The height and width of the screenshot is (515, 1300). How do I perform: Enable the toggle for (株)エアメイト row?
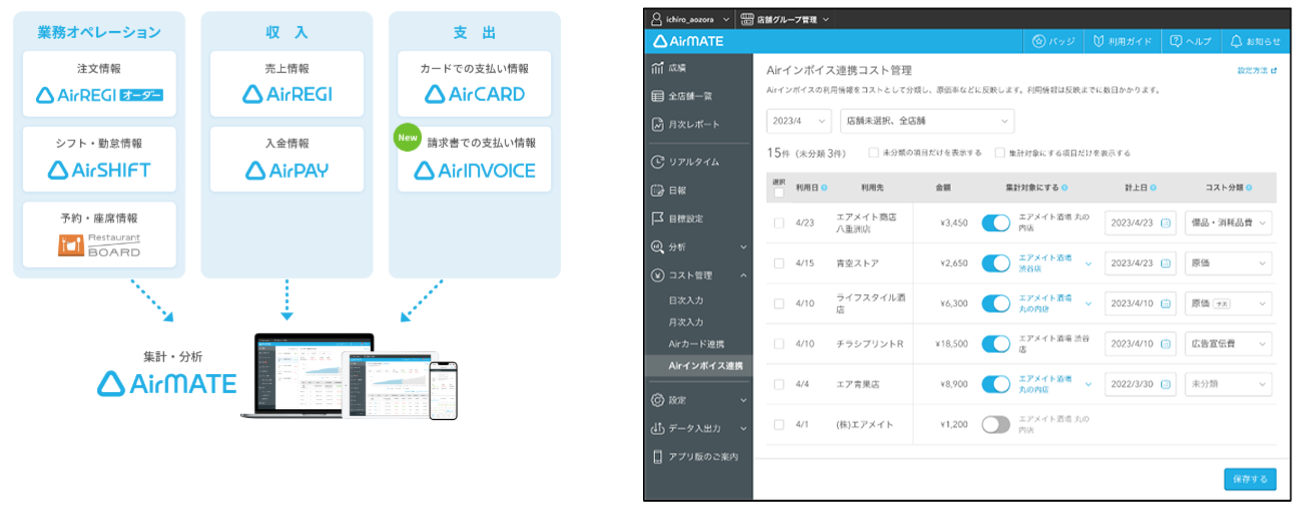[996, 424]
